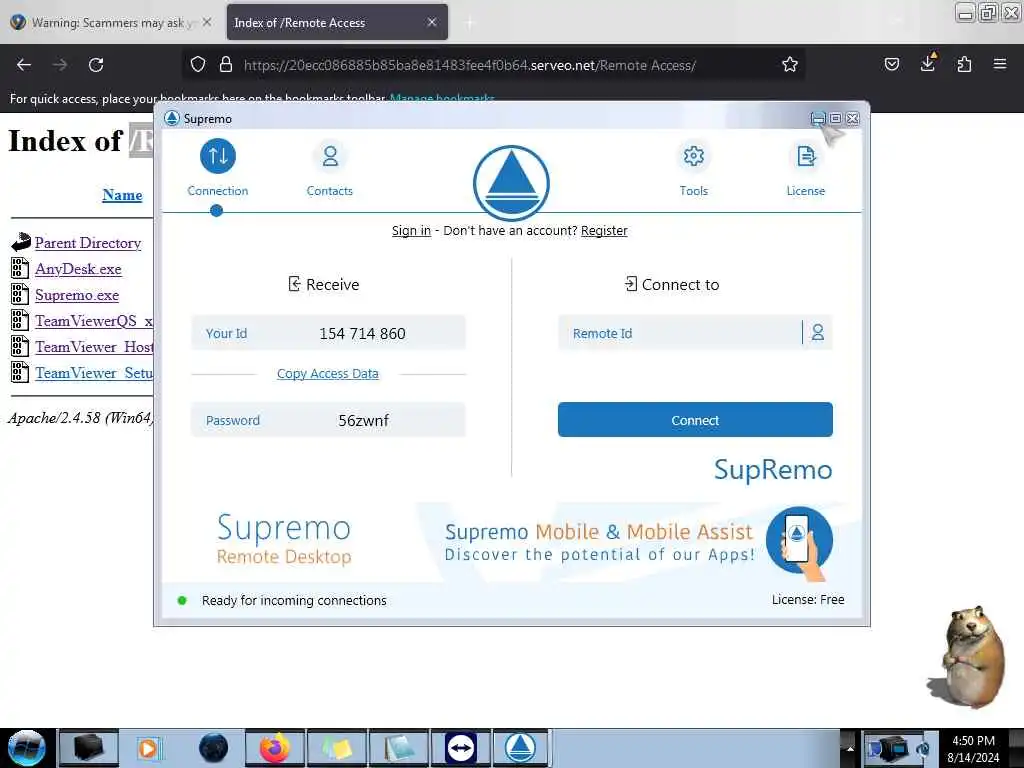Click the sticky notes taskbar icon
This screenshot has height=768, width=1024.
coord(336,748)
